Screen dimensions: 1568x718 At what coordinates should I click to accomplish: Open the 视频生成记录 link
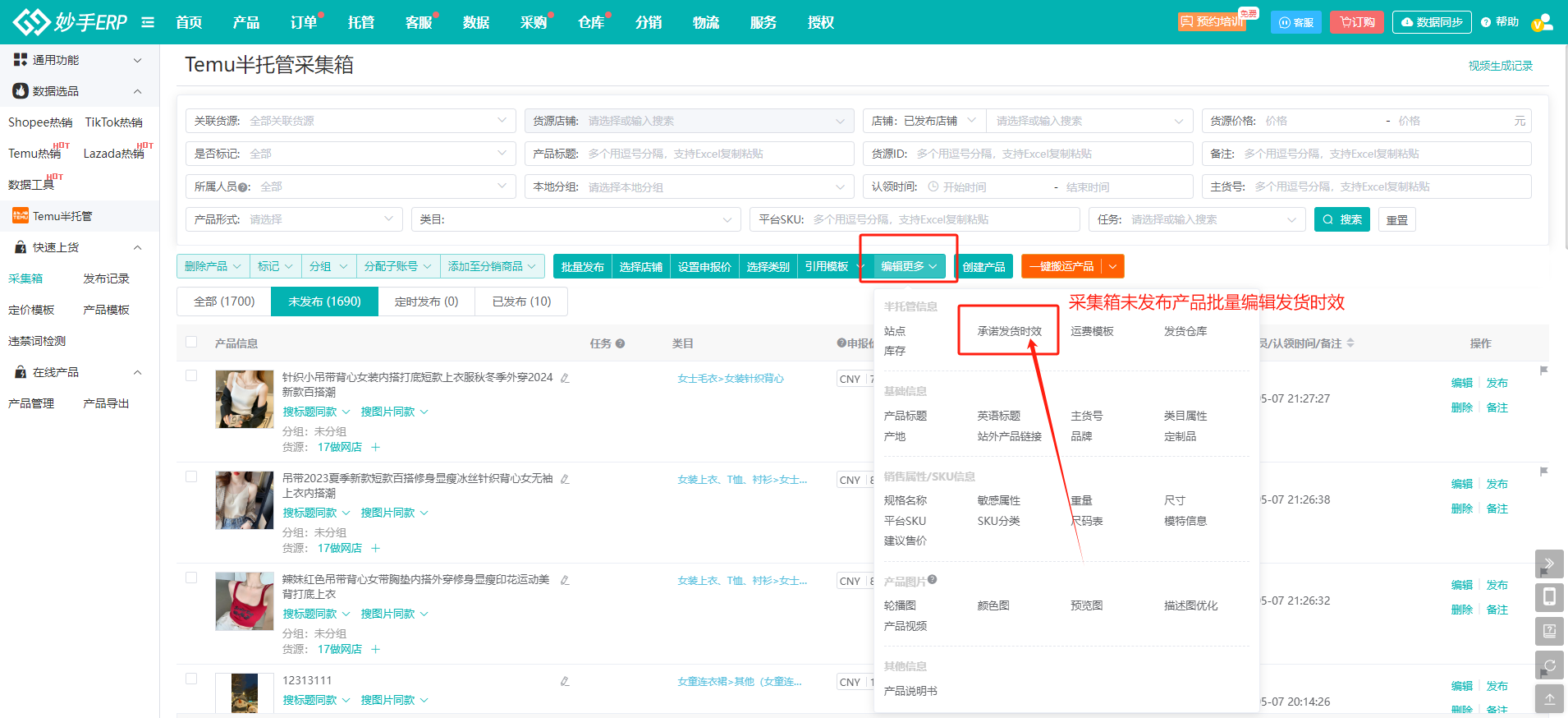[1501, 66]
